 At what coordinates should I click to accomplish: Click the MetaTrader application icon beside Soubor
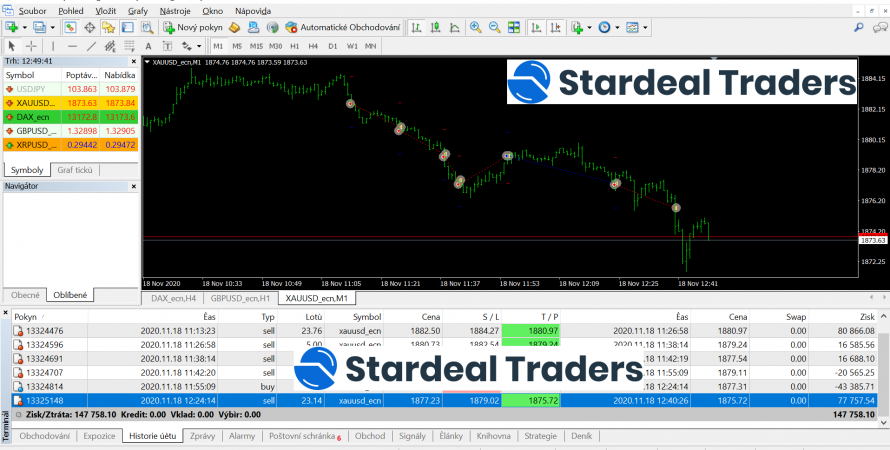tap(7, 11)
